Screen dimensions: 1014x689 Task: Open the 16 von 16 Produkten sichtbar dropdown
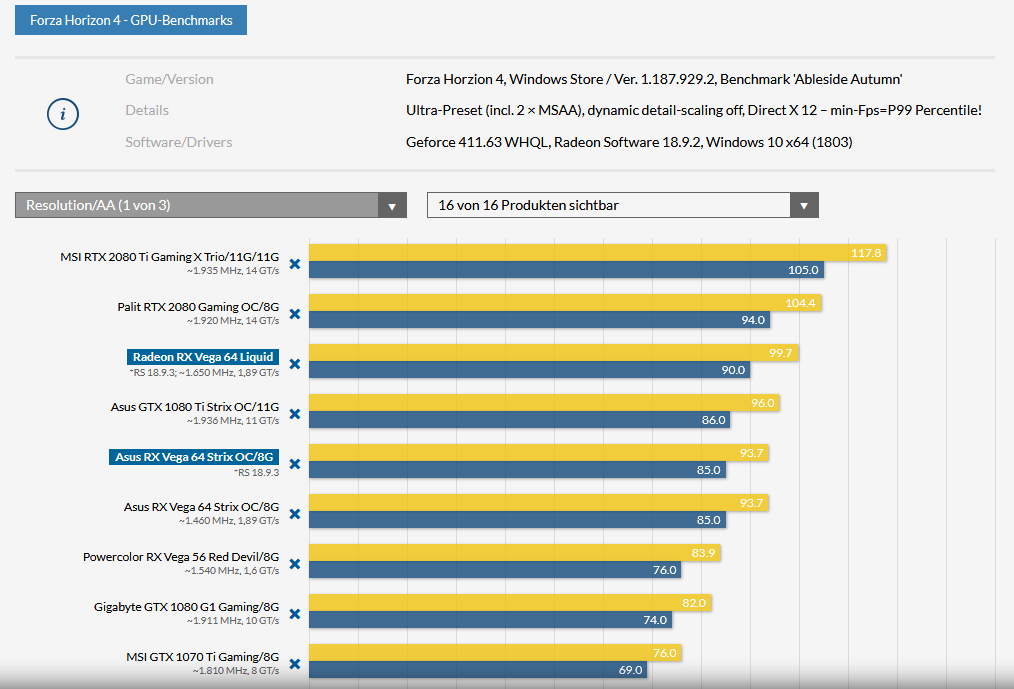point(623,205)
